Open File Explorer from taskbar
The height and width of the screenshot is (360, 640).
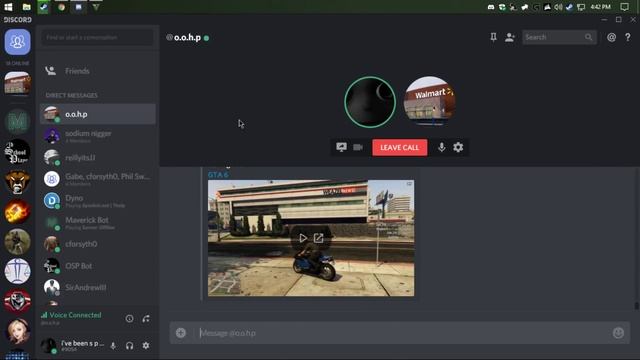tap(27, 7)
